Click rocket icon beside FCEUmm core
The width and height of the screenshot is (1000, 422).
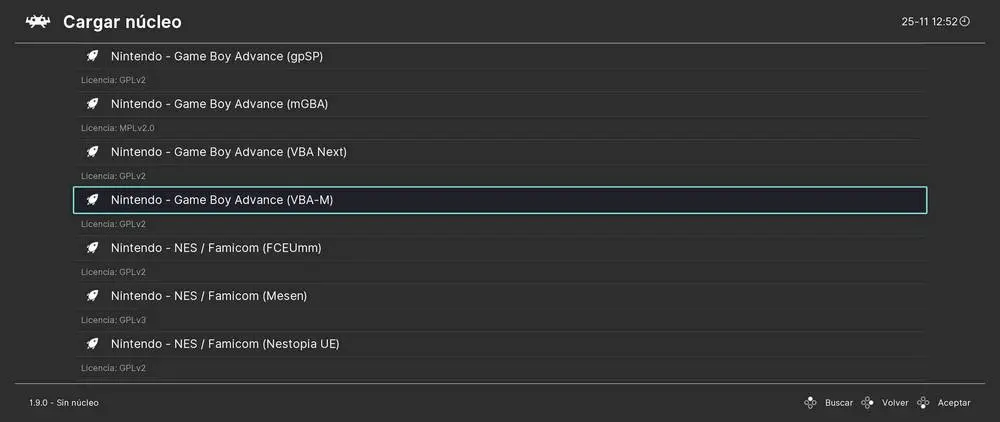click(92, 248)
